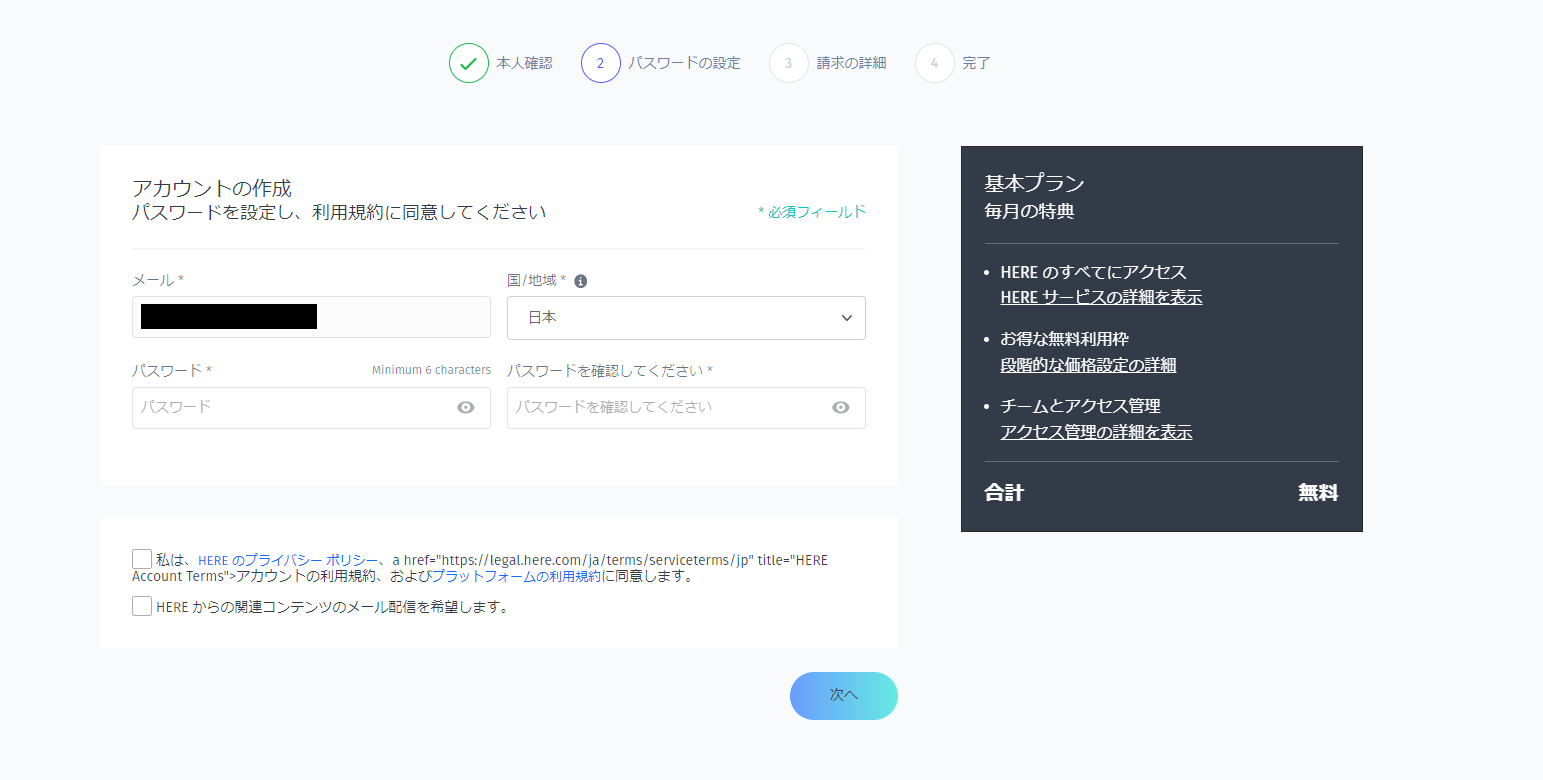
Task: Open HERE サービスの詳細を表示 link
Action: tap(1101, 297)
